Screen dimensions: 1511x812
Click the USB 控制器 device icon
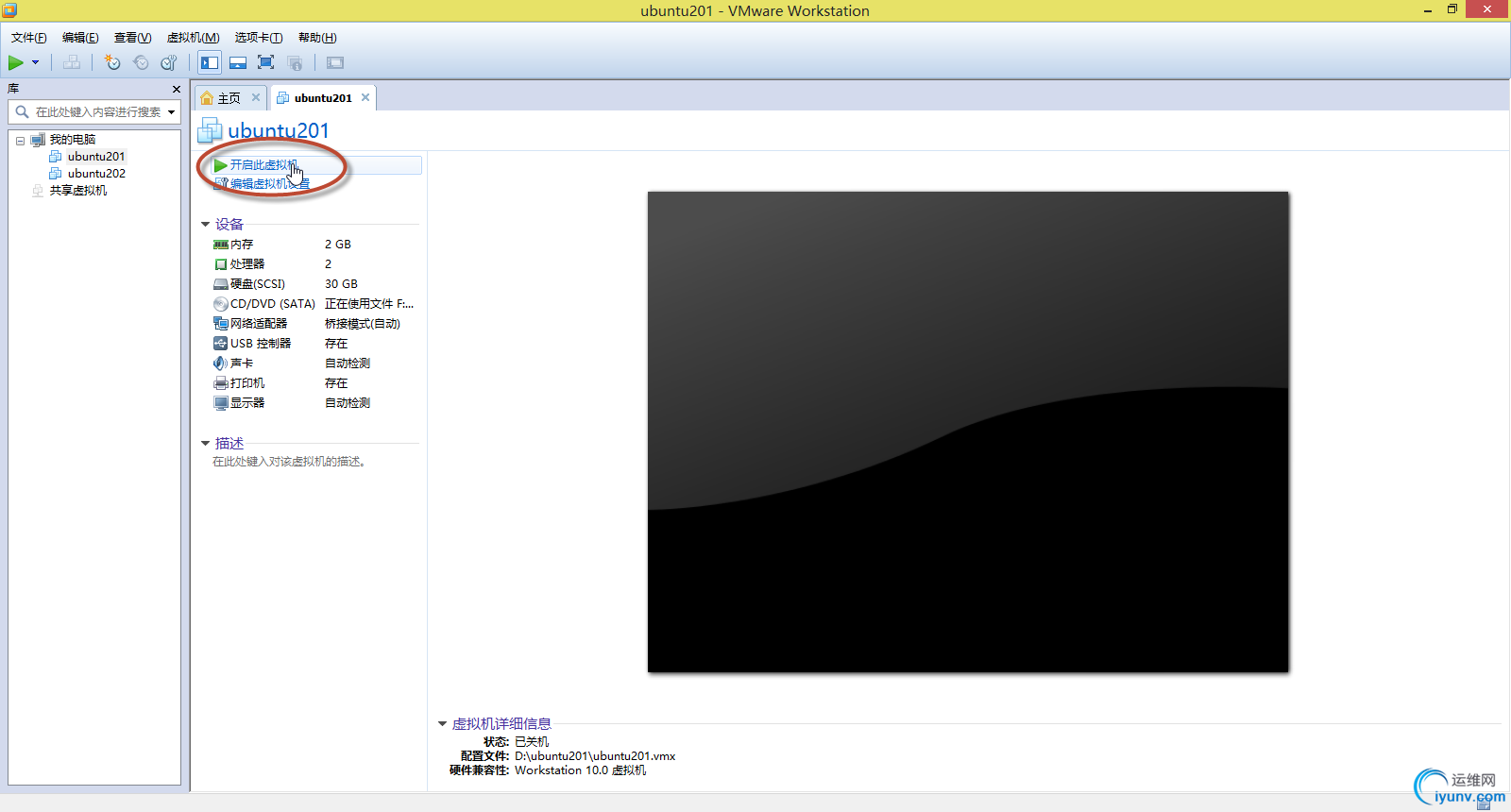pyautogui.click(x=220, y=344)
